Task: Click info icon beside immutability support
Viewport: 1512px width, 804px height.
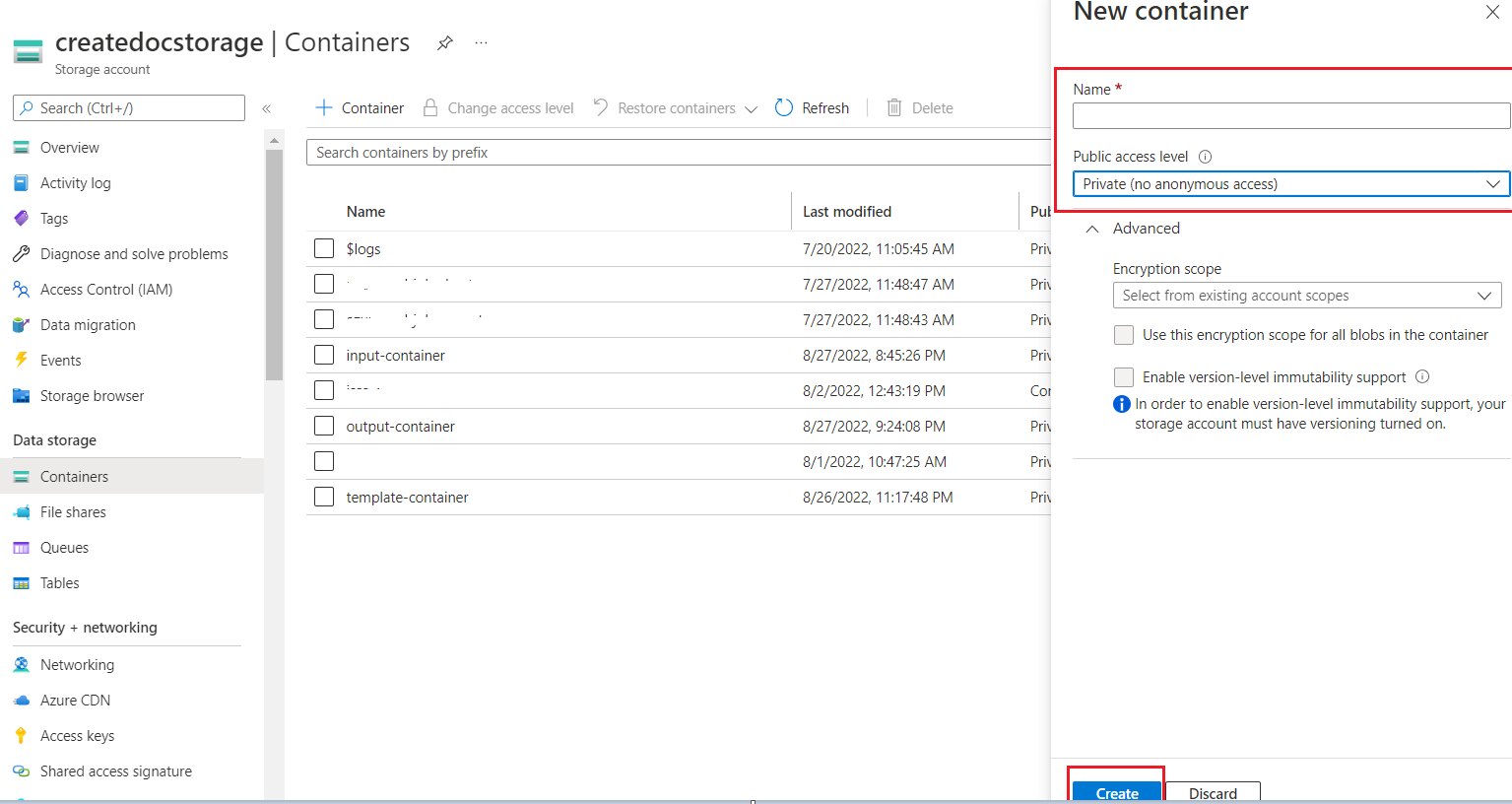Action: click(x=1422, y=376)
